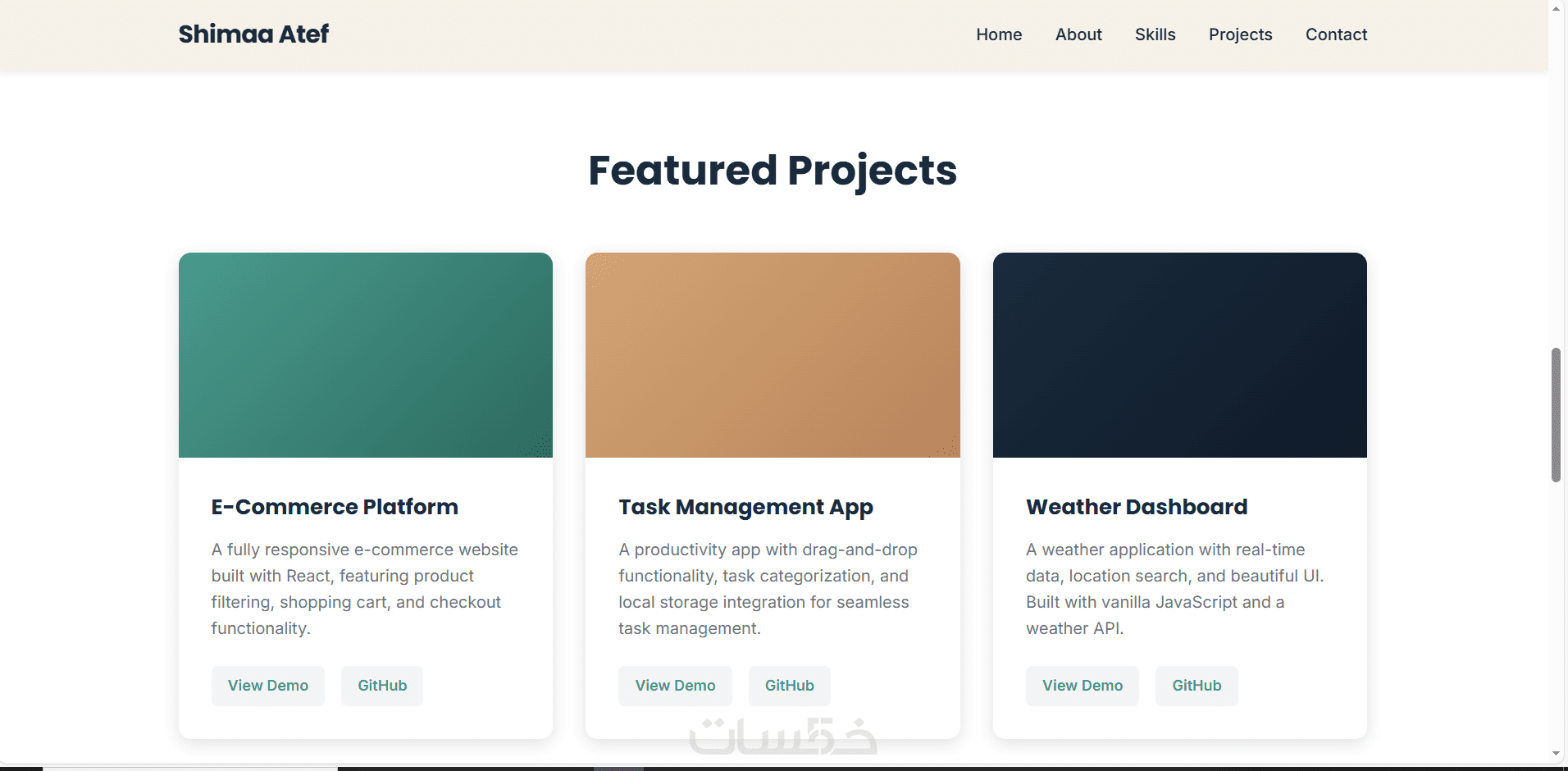Image resolution: width=1568 pixels, height=771 pixels.
Task: Click the Task Management App card title
Action: tap(746, 508)
